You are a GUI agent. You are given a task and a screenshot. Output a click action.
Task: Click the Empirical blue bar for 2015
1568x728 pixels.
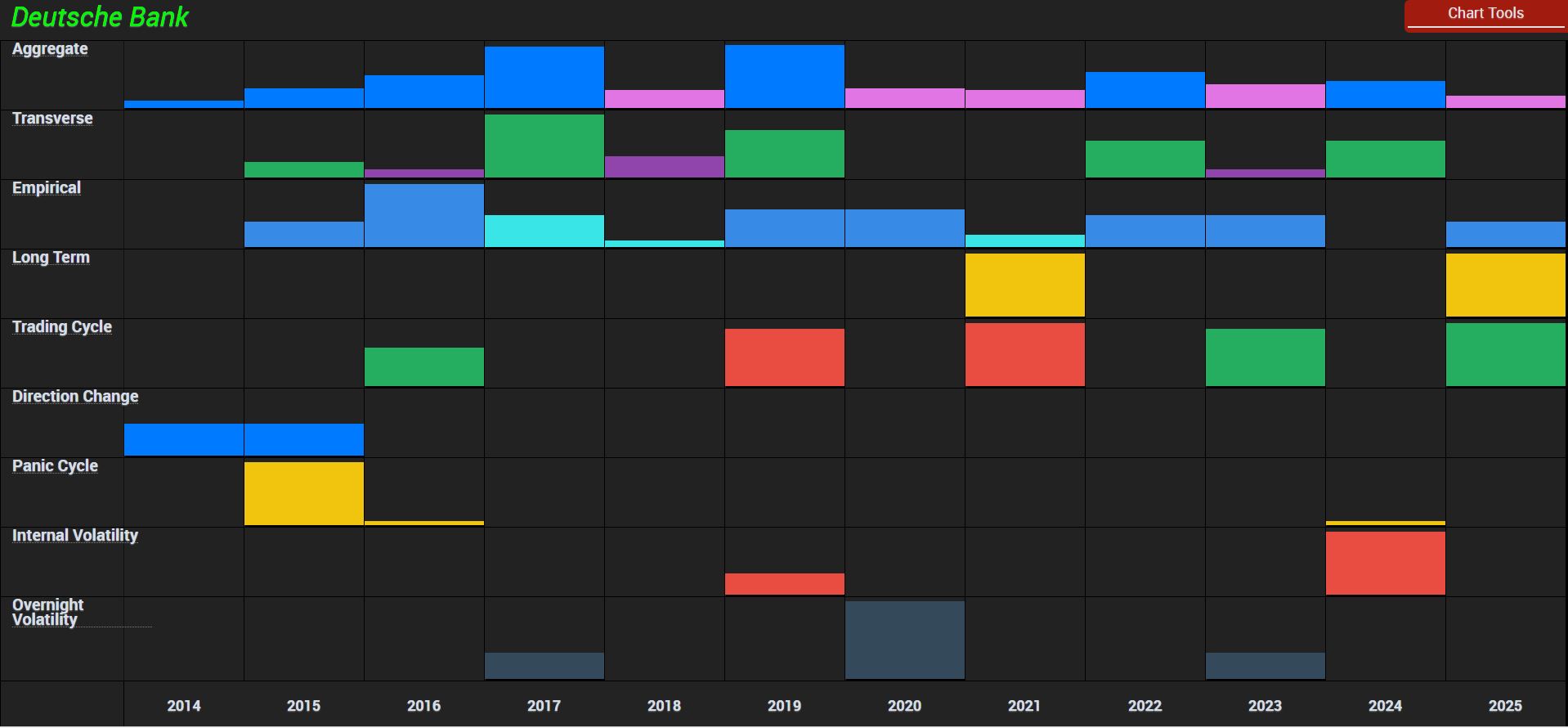click(x=304, y=234)
